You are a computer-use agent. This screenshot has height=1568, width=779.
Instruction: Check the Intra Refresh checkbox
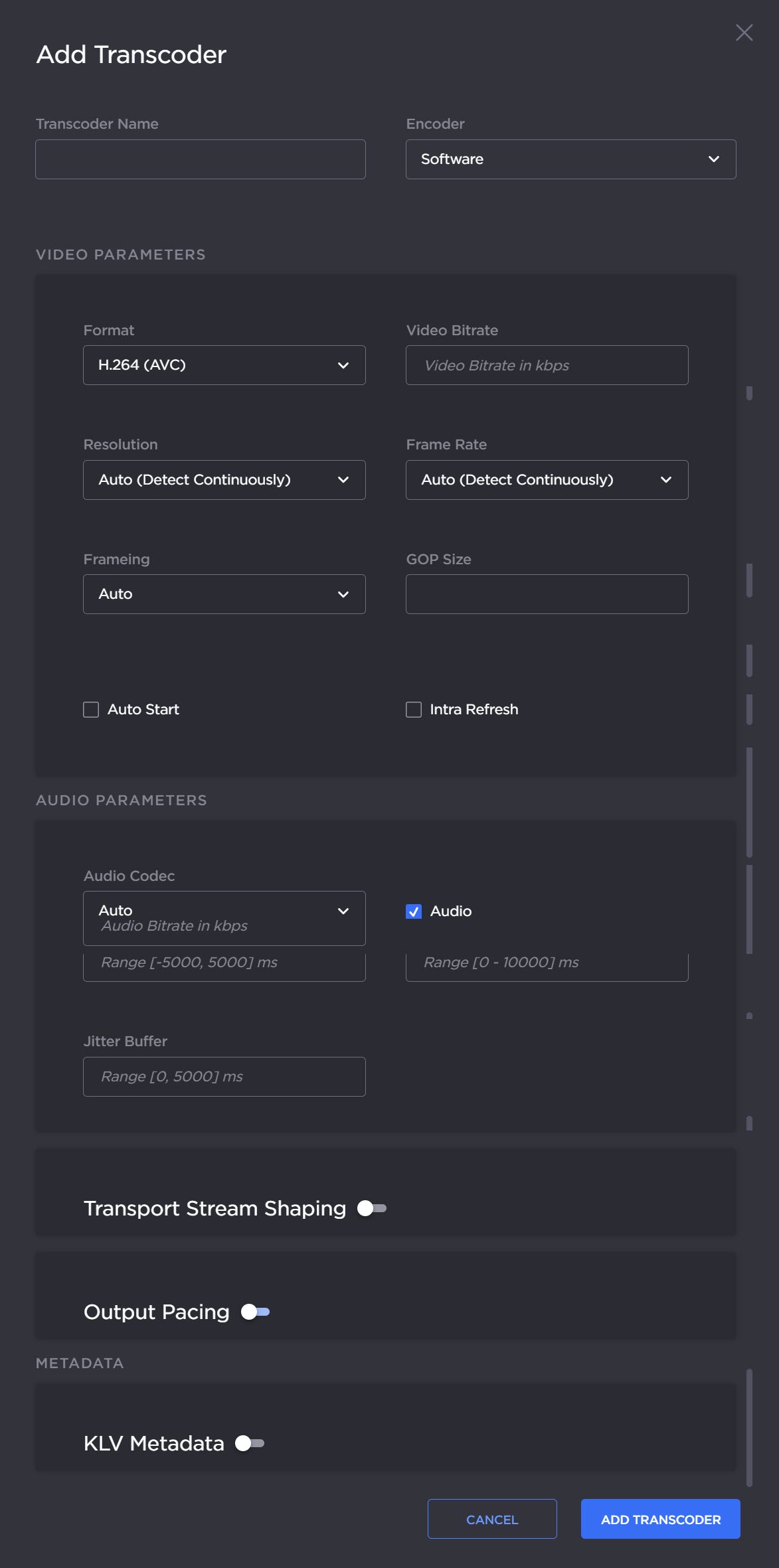click(x=414, y=710)
